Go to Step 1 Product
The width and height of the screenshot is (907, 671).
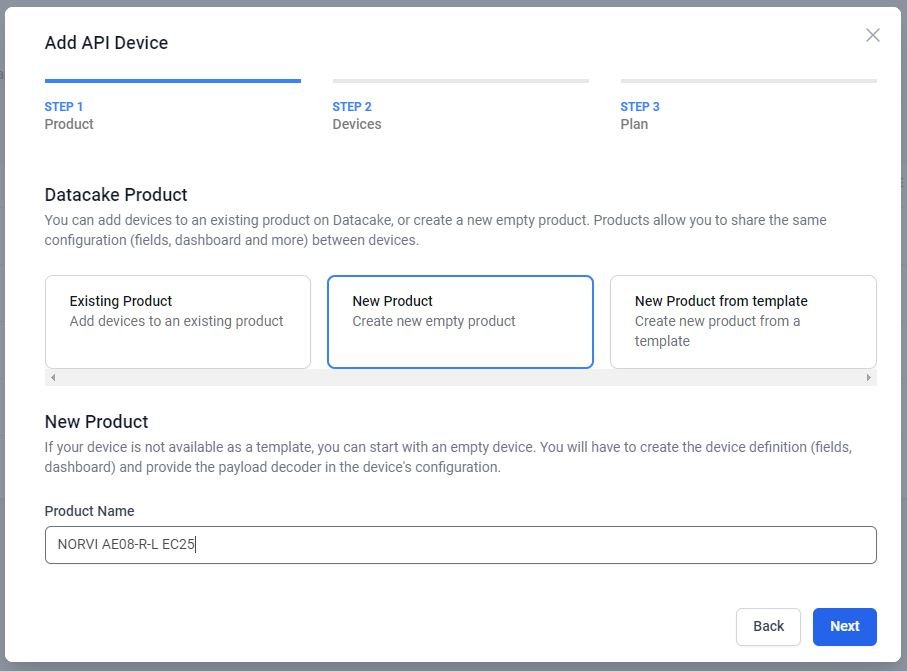click(x=69, y=115)
